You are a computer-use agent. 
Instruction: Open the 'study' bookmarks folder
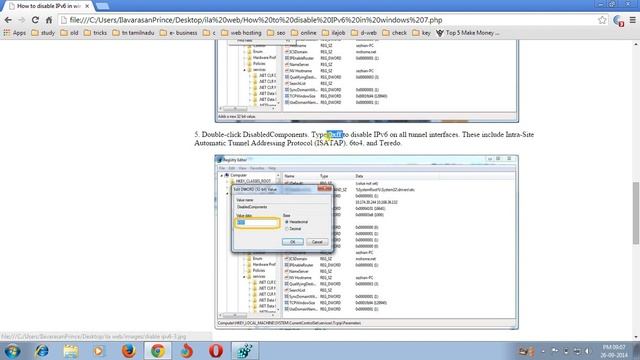point(43,33)
